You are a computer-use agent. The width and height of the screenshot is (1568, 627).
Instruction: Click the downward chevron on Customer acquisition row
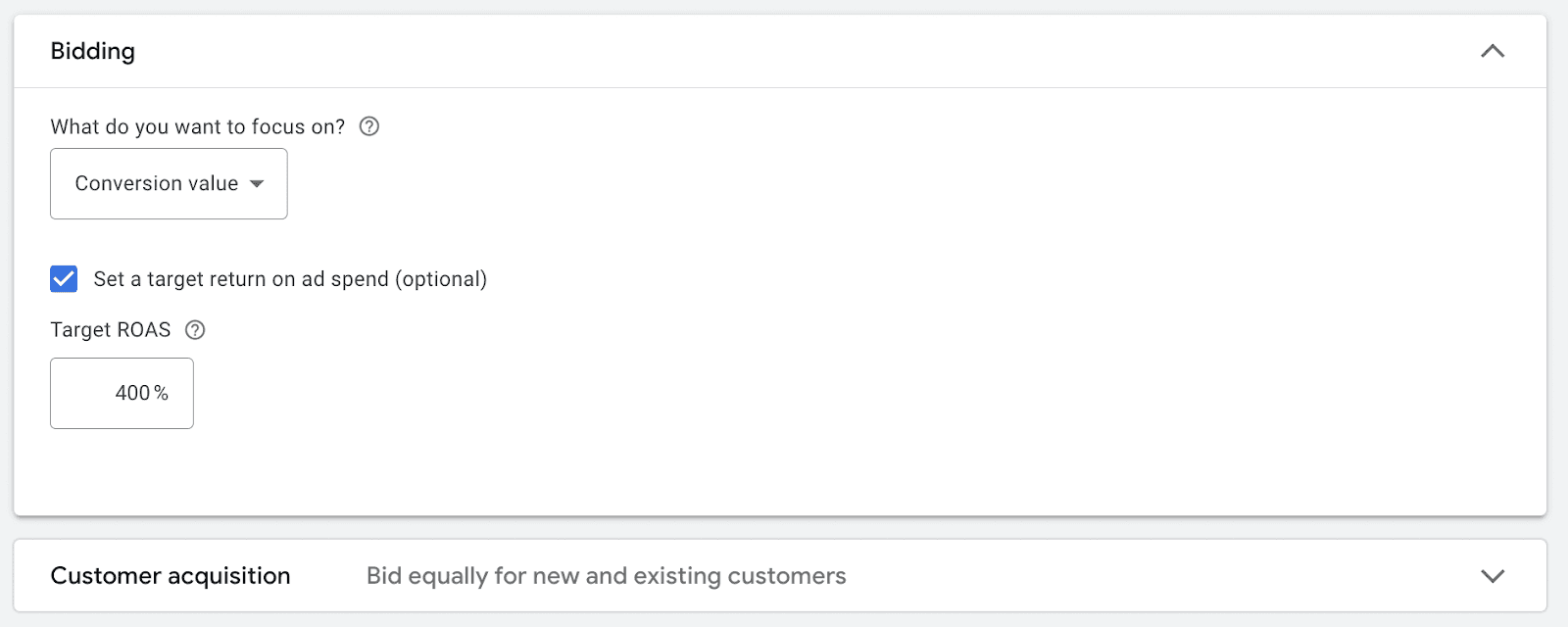pyautogui.click(x=1492, y=576)
